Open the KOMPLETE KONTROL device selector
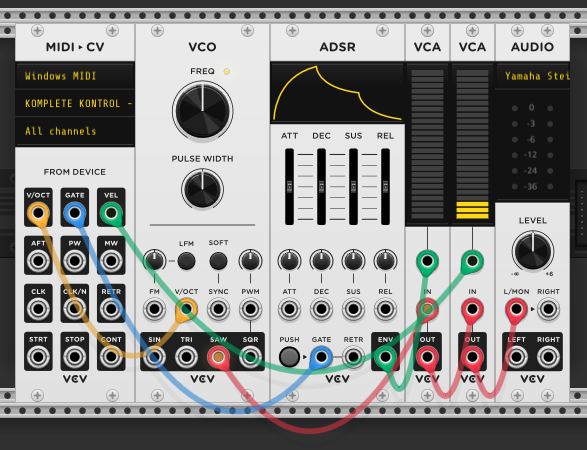 pos(75,103)
